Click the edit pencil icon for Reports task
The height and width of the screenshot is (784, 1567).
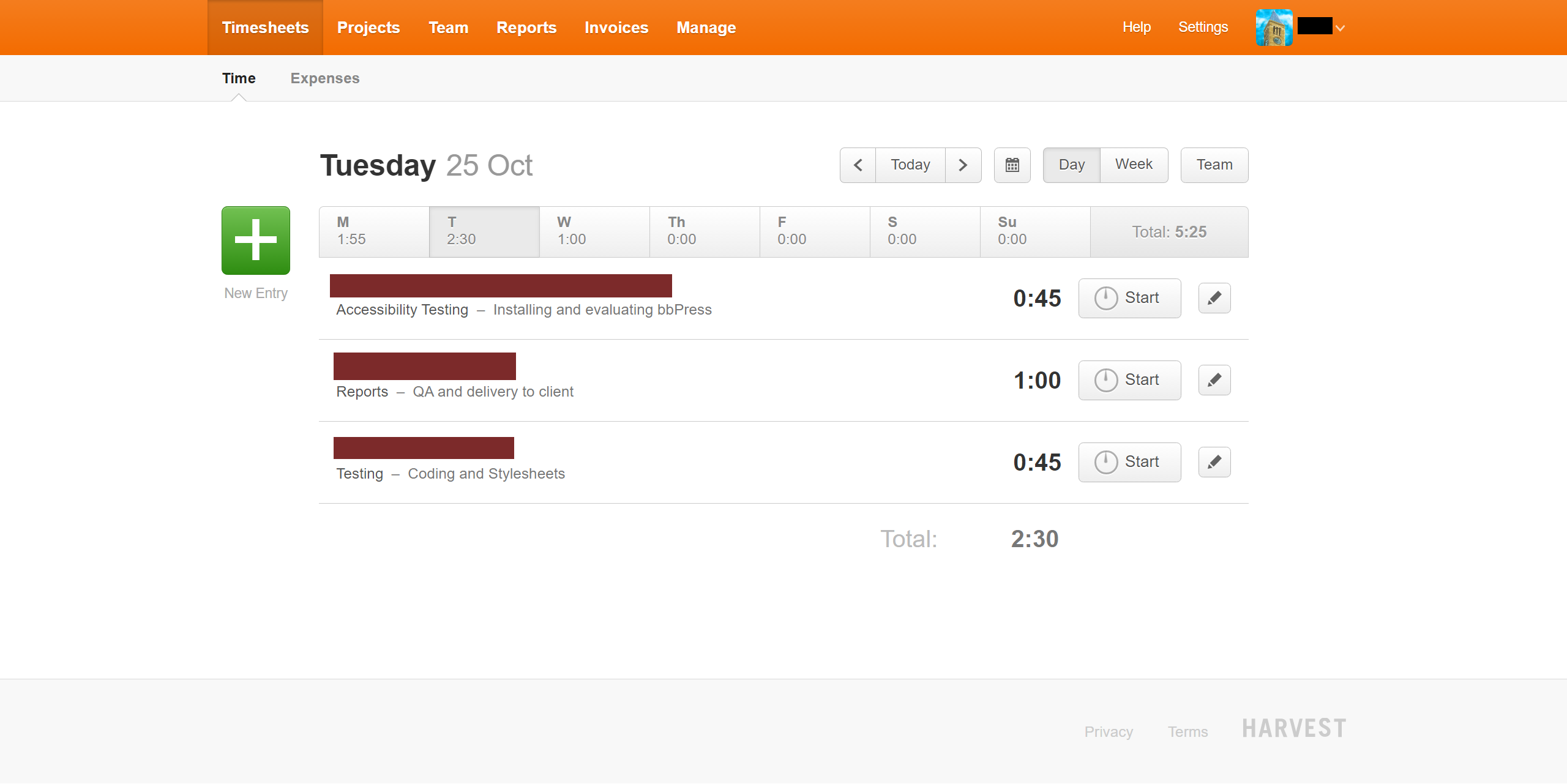1213,380
